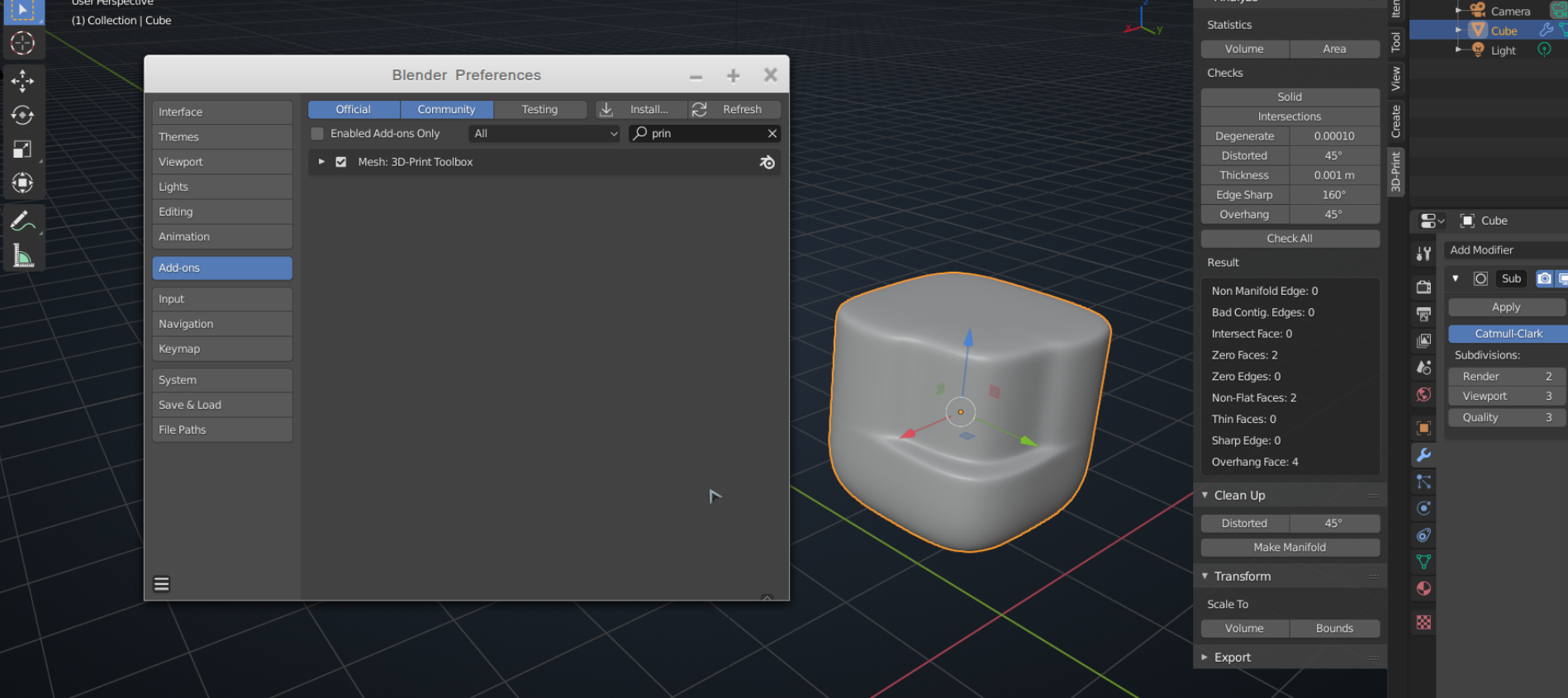Screen dimensions: 1568x698
Task: Open Scene properties tab
Action: point(1423,368)
